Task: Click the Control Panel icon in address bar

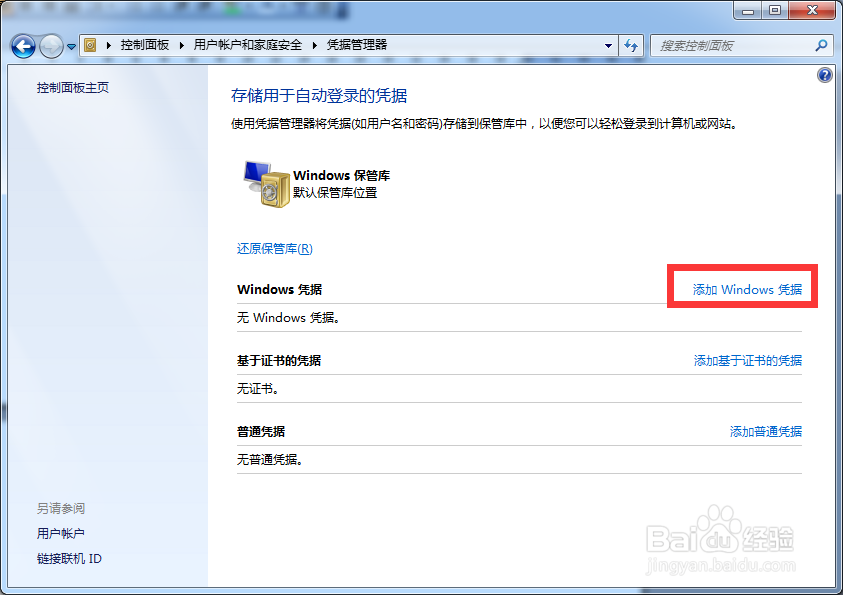Action: pyautogui.click(x=90, y=45)
